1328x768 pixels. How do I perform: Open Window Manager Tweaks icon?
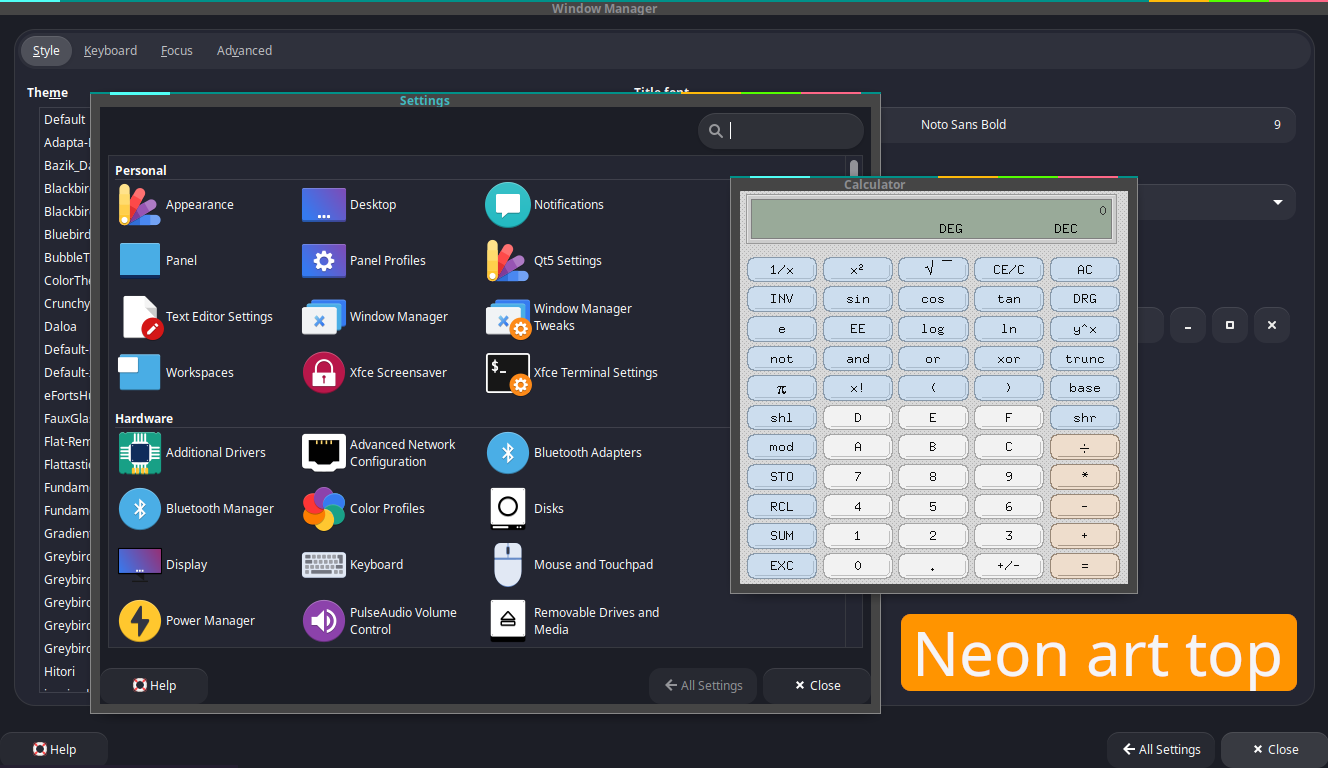[x=508, y=317]
